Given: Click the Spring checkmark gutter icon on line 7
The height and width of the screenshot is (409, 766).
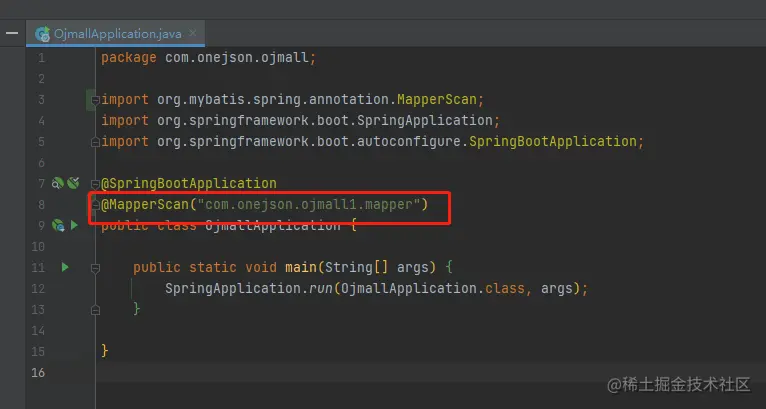Looking at the screenshot, I should click(x=73, y=183).
